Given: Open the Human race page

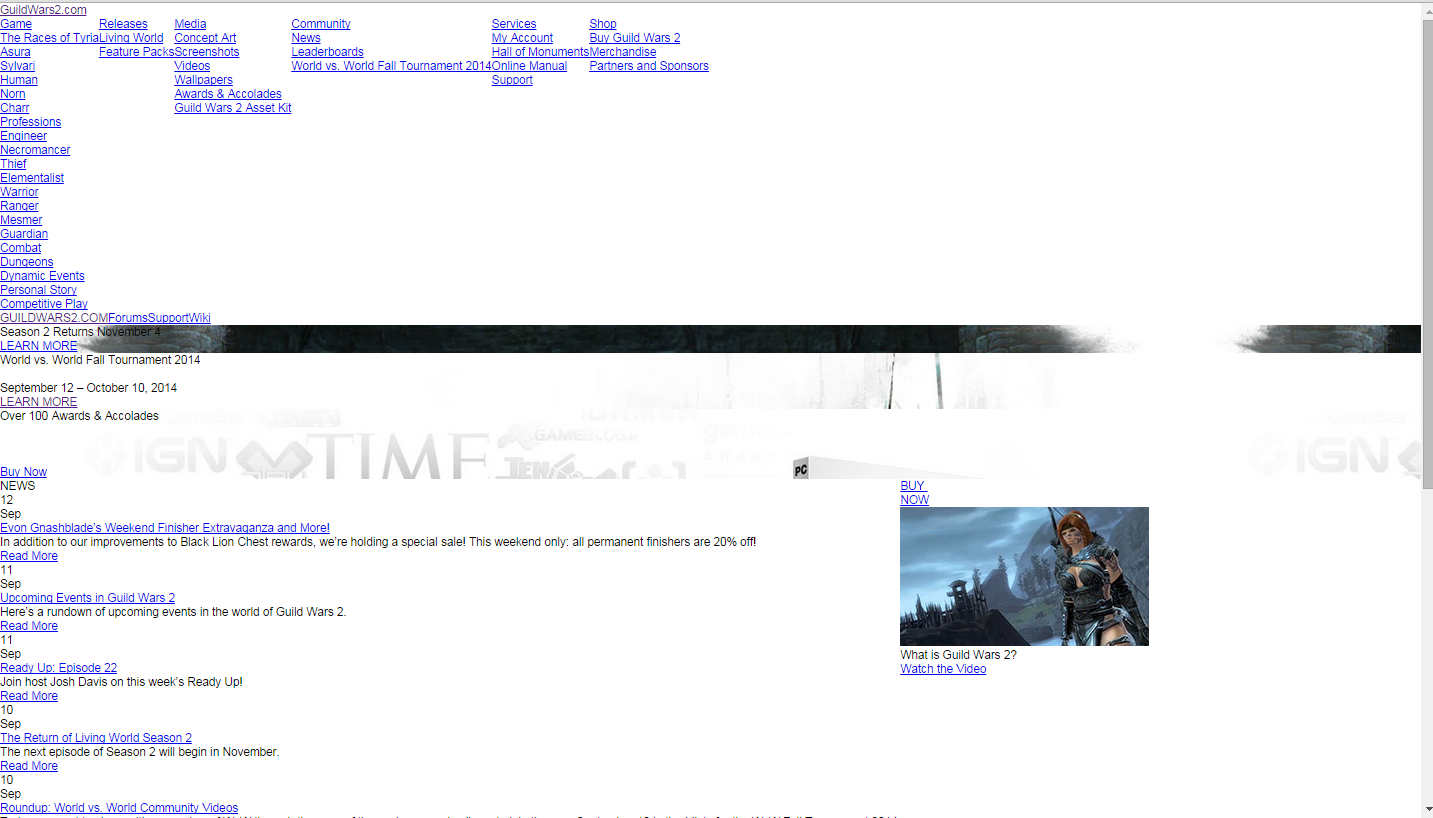Looking at the screenshot, I should click(x=19, y=80).
